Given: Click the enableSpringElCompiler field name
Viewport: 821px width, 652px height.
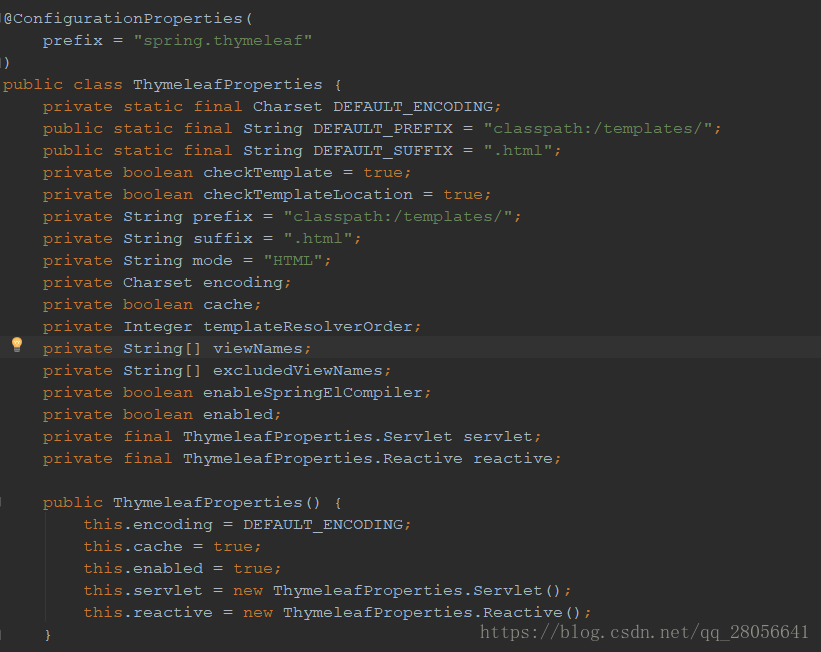Looking at the screenshot, I should [313, 393].
